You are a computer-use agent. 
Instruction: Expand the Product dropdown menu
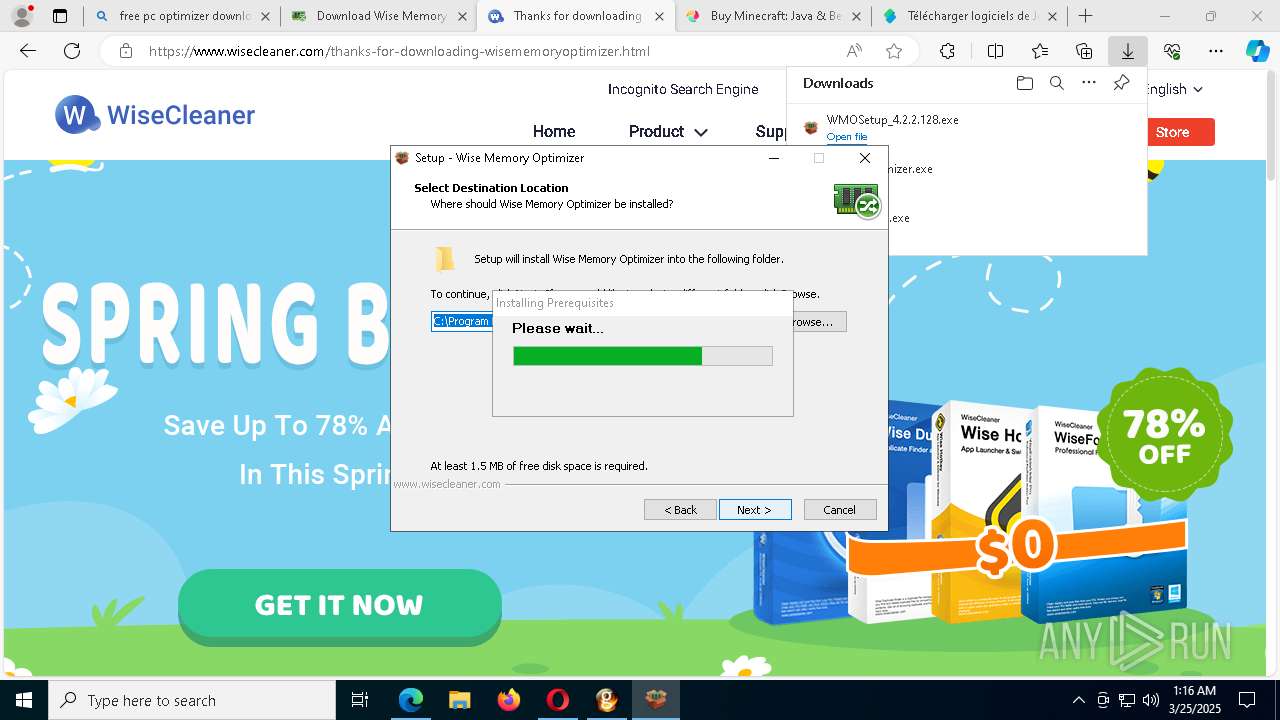[668, 131]
